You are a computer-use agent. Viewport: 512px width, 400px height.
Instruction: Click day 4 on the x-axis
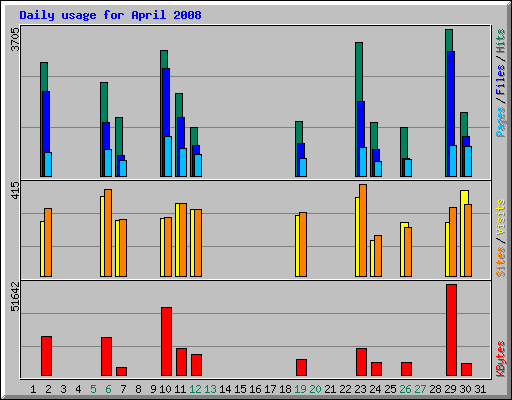pos(78,389)
